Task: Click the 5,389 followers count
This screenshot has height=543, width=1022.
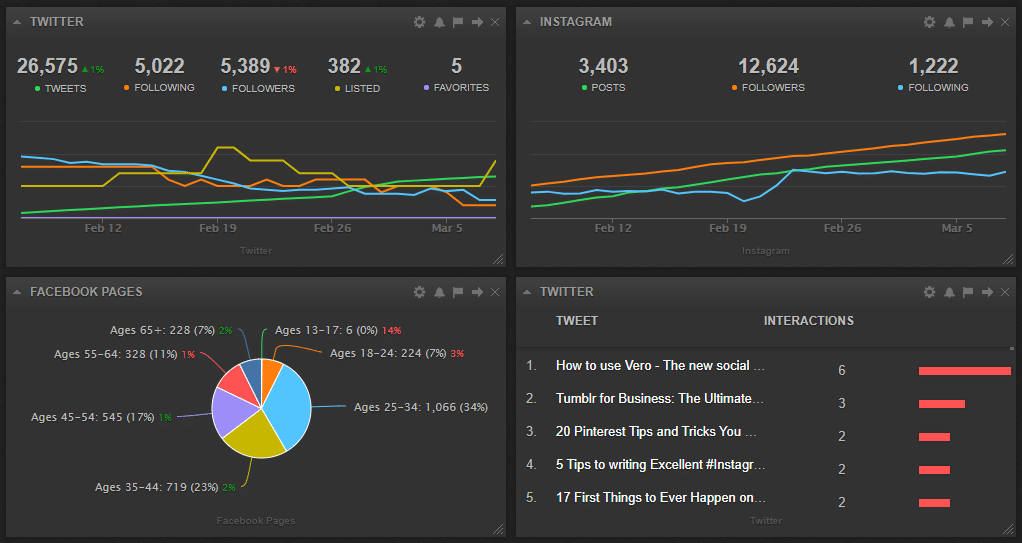Action: [x=245, y=66]
